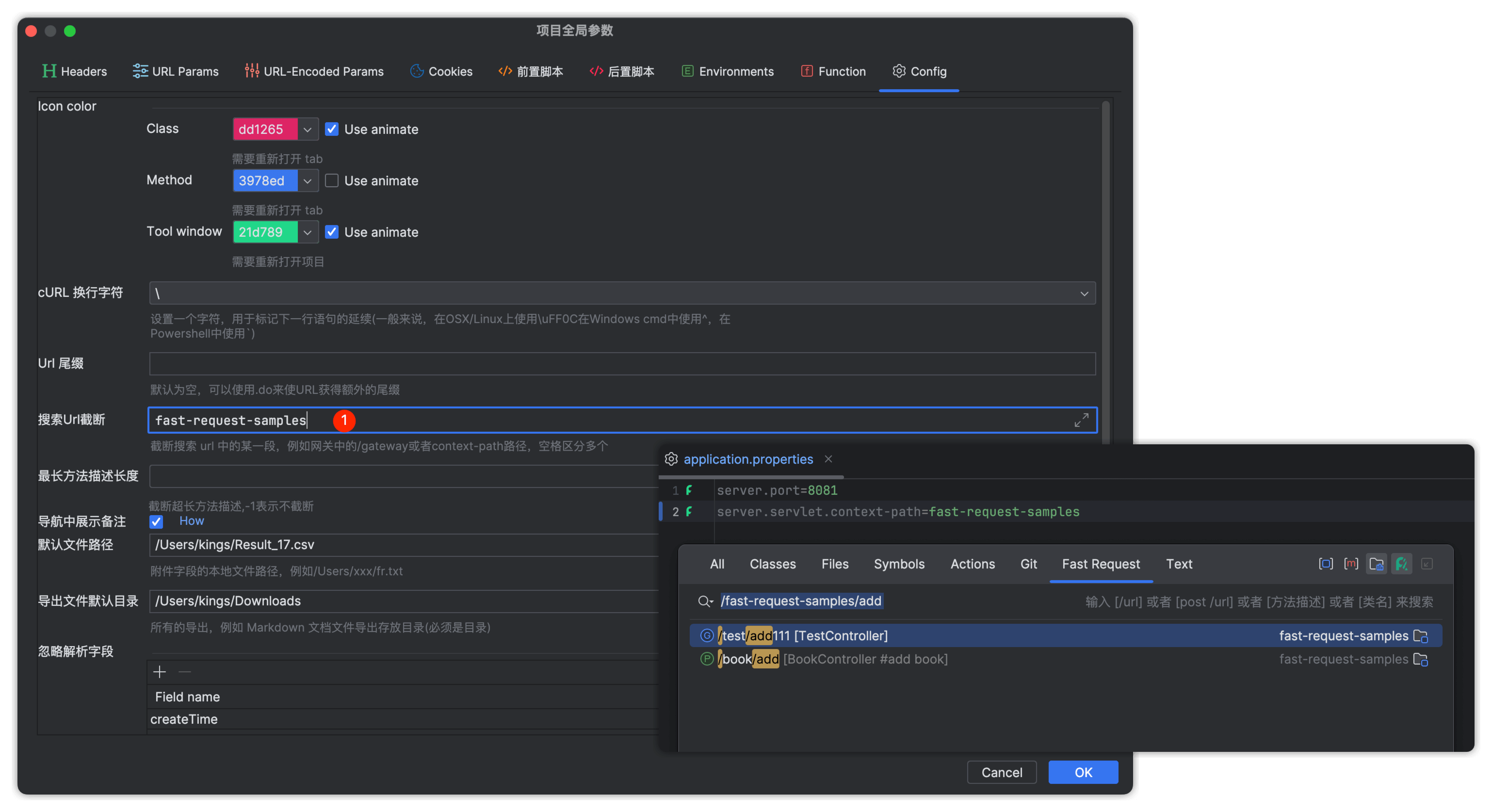Click the 搜索Url截断 input field
1492x812 pixels.
click(622, 420)
